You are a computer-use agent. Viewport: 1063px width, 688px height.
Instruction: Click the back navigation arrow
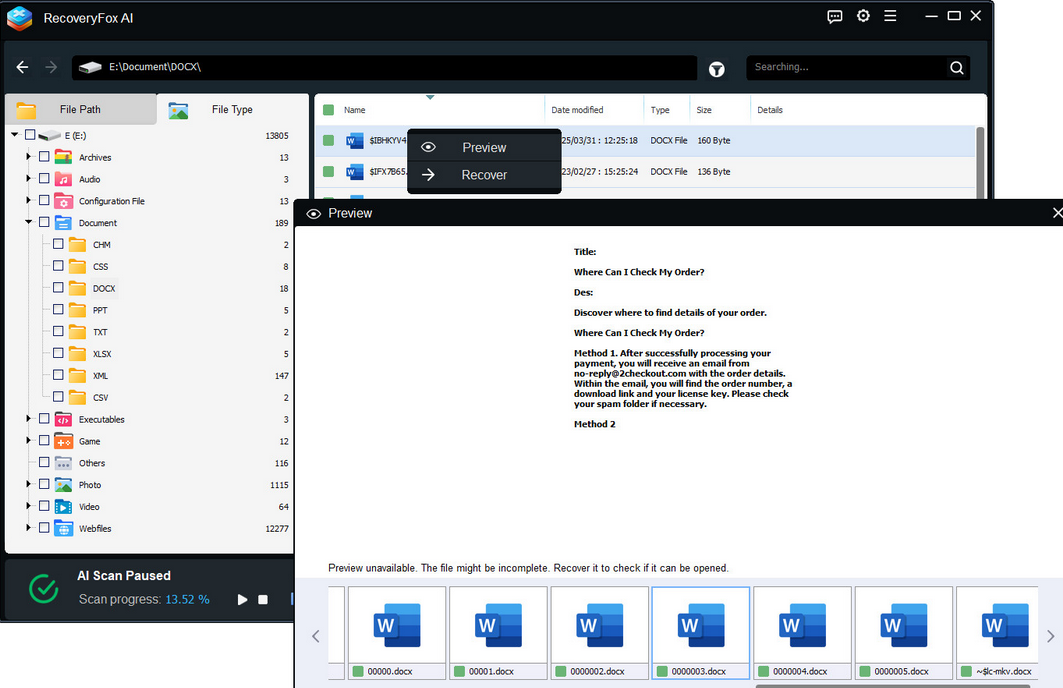pos(23,67)
